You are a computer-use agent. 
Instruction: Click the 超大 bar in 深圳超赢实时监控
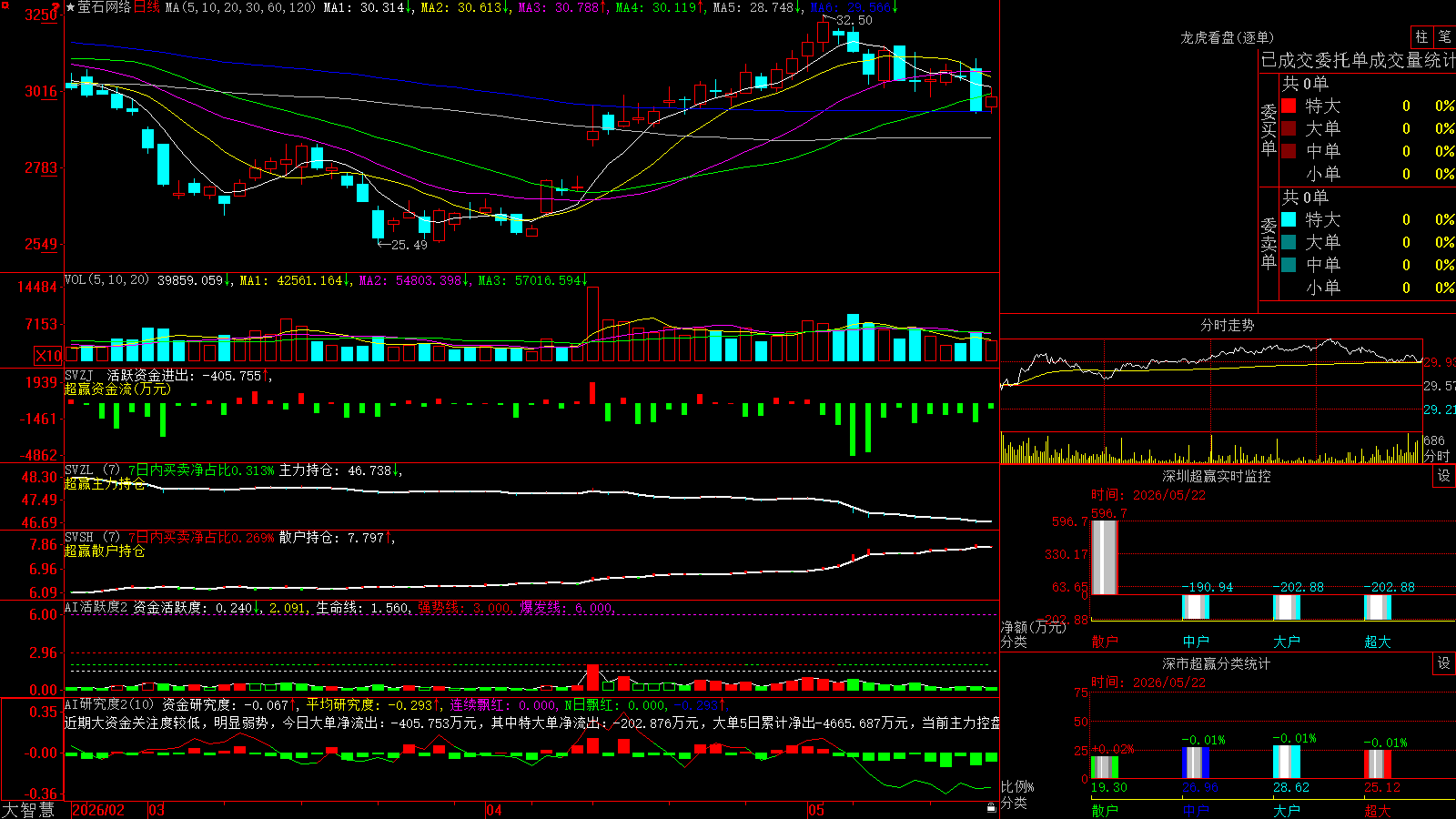[x=1377, y=608]
